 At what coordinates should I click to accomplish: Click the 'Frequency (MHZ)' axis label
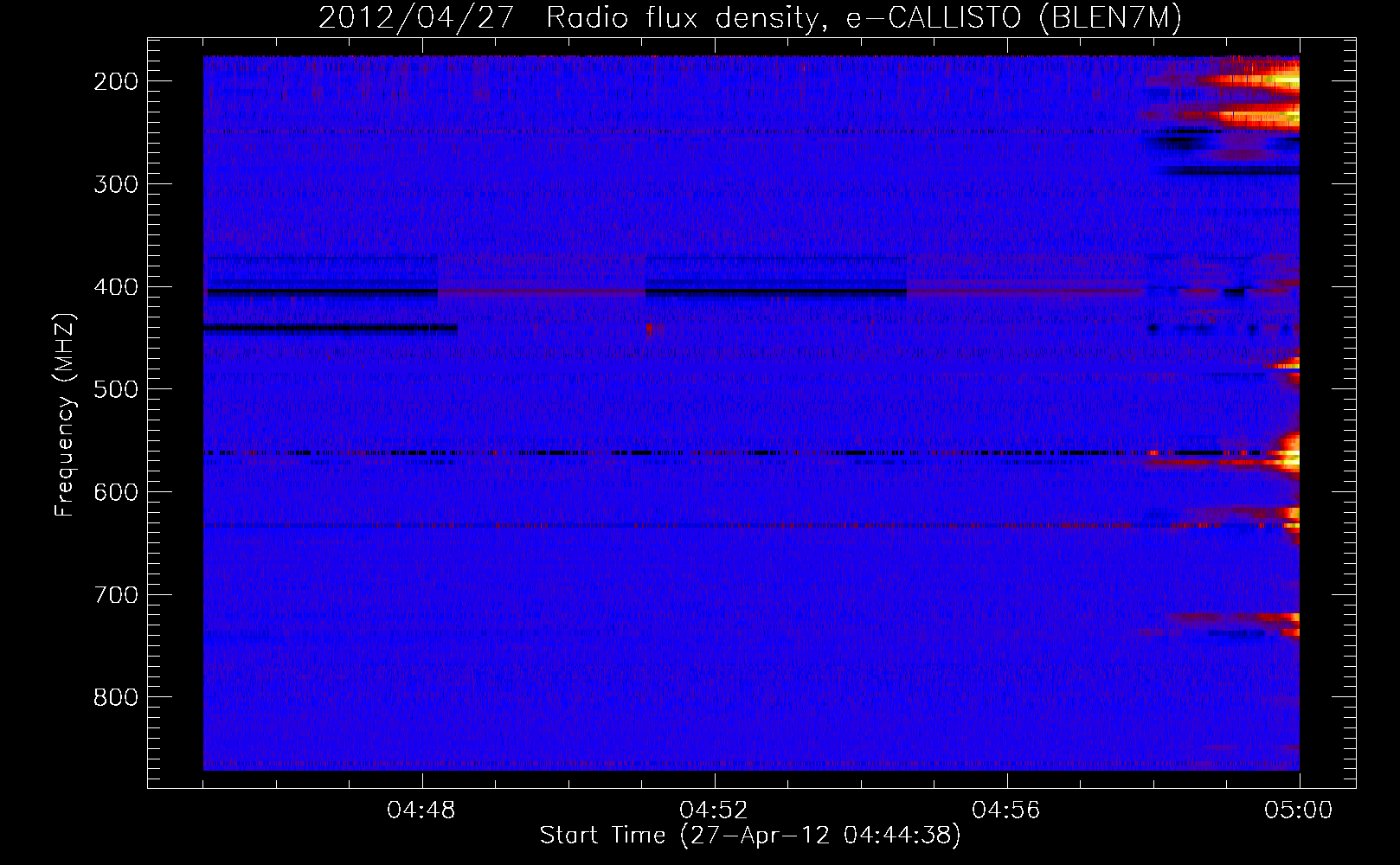pos(65,415)
